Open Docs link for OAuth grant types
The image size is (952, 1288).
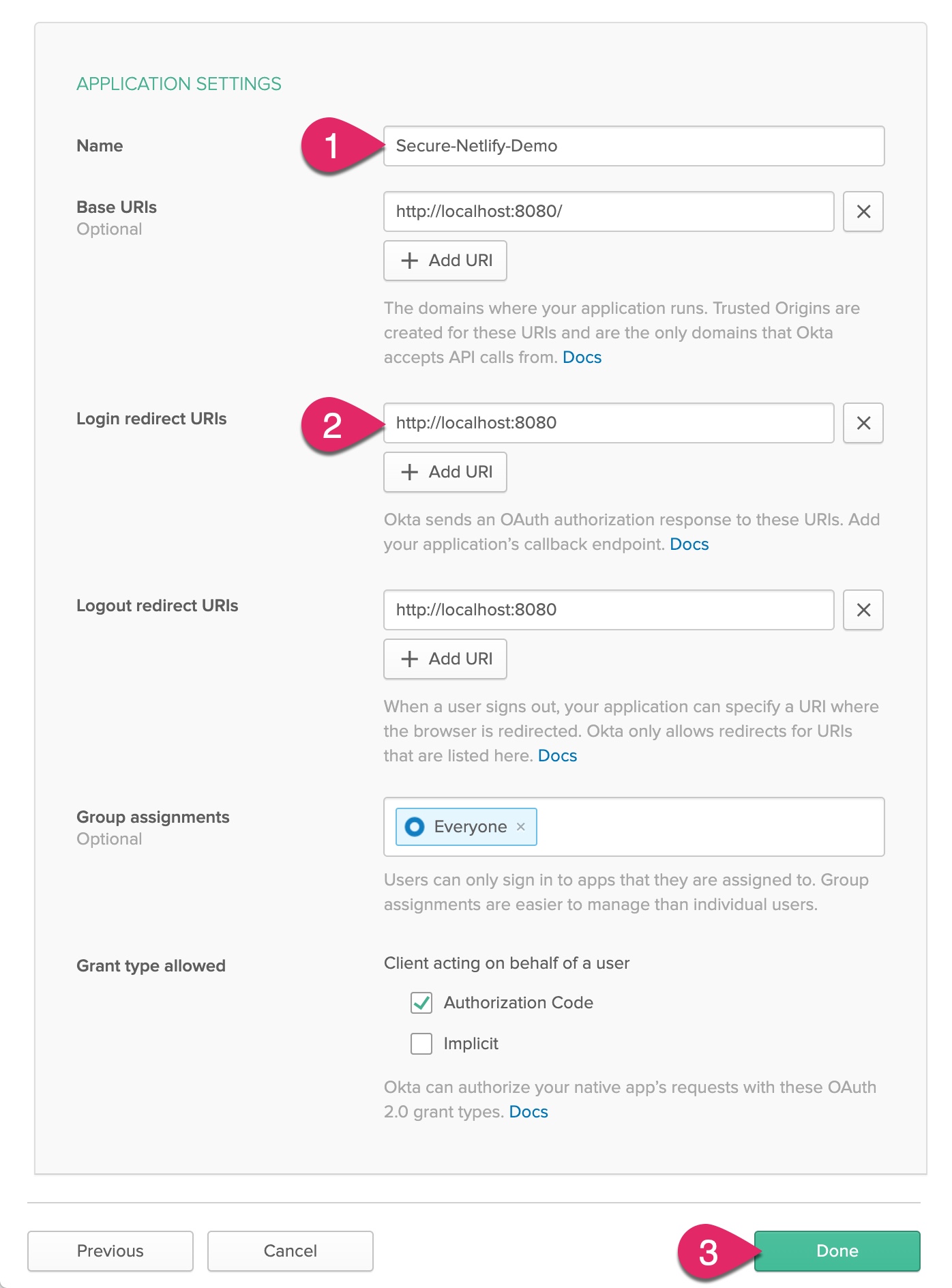point(529,1112)
